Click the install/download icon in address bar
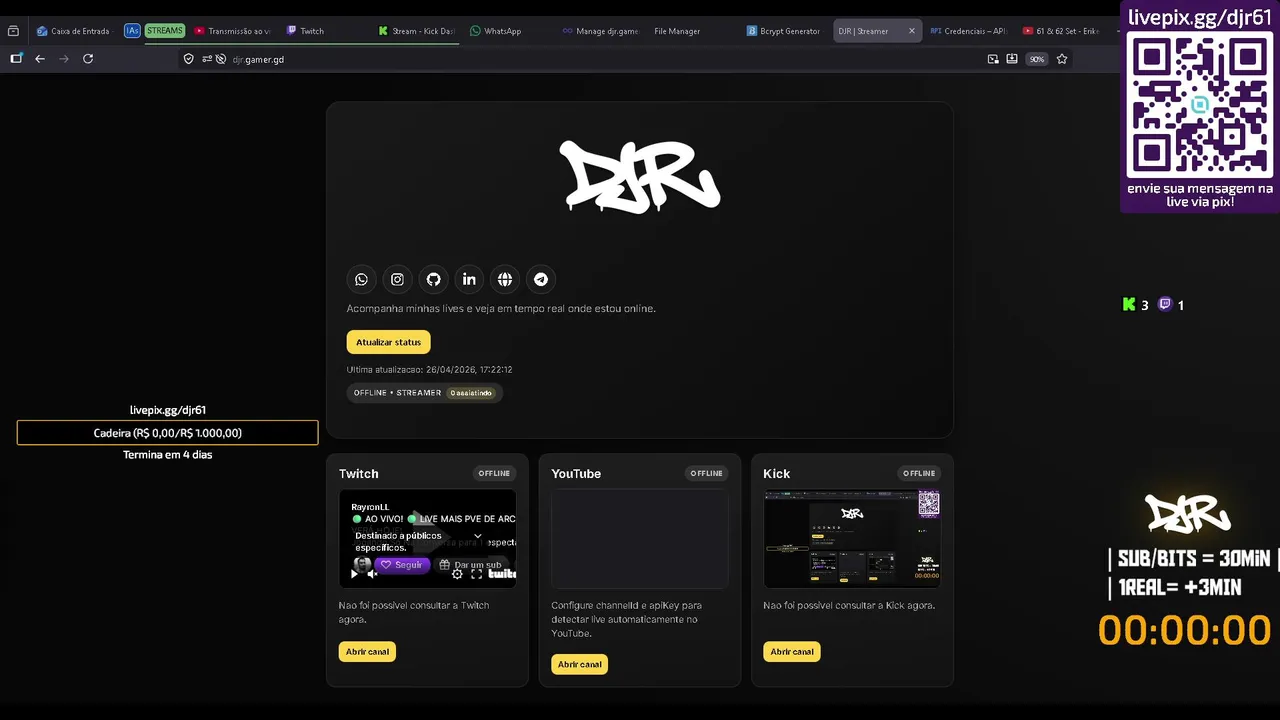The height and width of the screenshot is (720, 1280). (x=1012, y=59)
